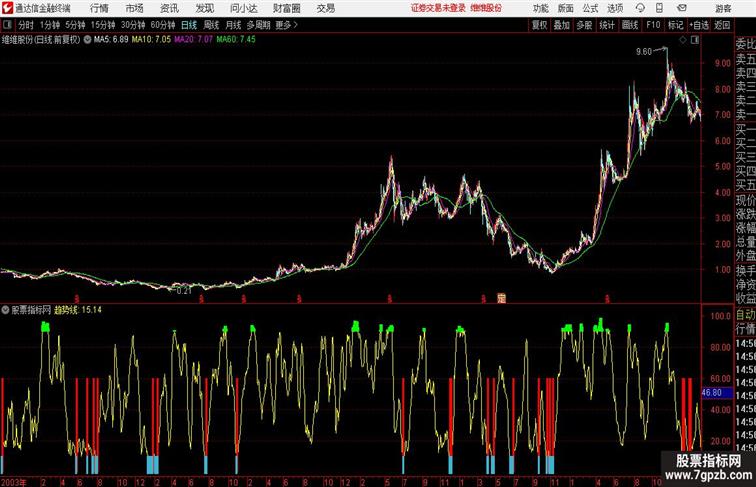Open the 功能 menu

[x=541, y=8]
